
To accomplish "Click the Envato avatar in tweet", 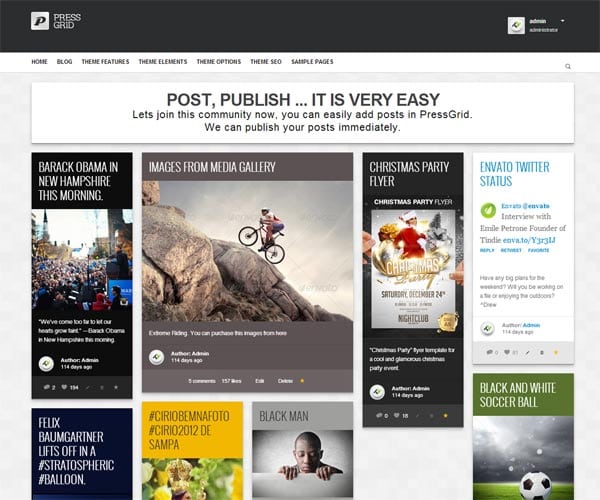I will (488, 210).
